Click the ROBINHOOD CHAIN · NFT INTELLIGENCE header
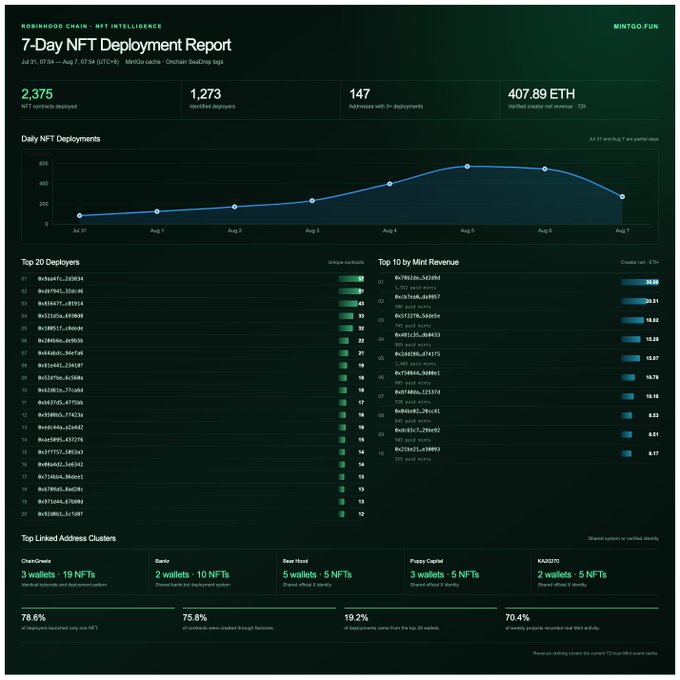This screenshot has width=680, height=680. pos(92,26)
